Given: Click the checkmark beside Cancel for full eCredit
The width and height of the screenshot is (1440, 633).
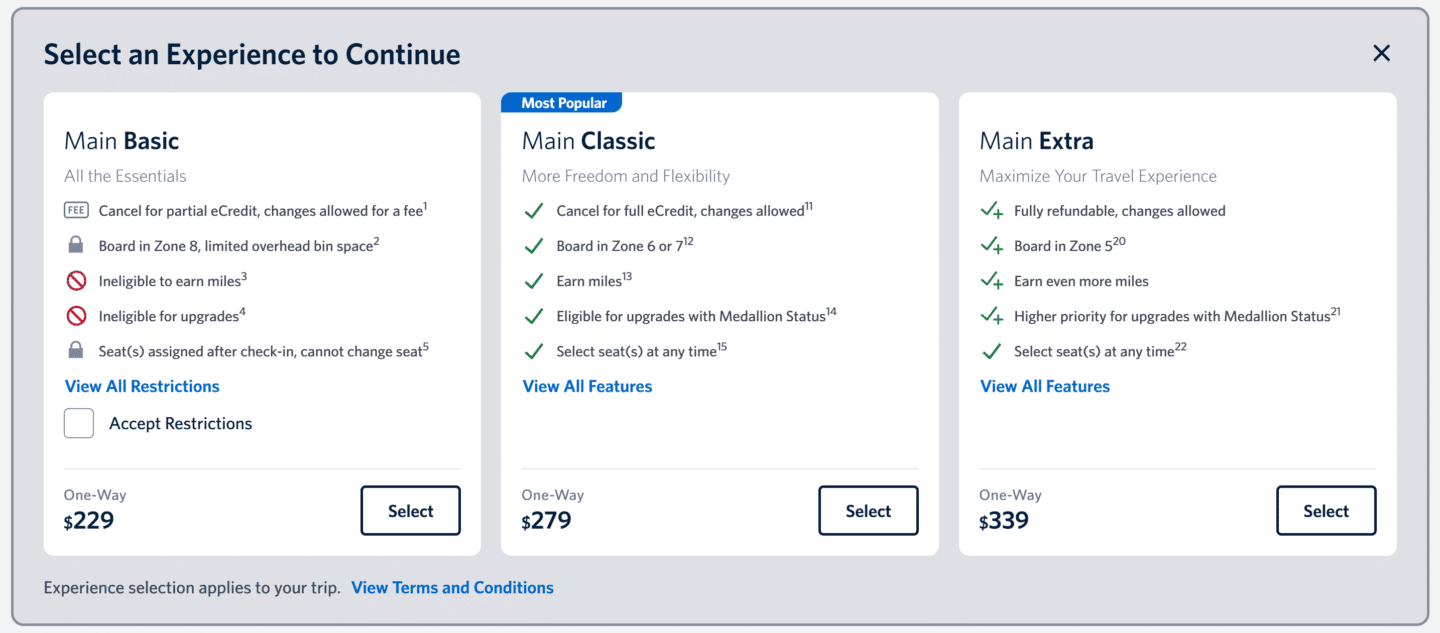Looking at the screenshot, I should [534, 211].
